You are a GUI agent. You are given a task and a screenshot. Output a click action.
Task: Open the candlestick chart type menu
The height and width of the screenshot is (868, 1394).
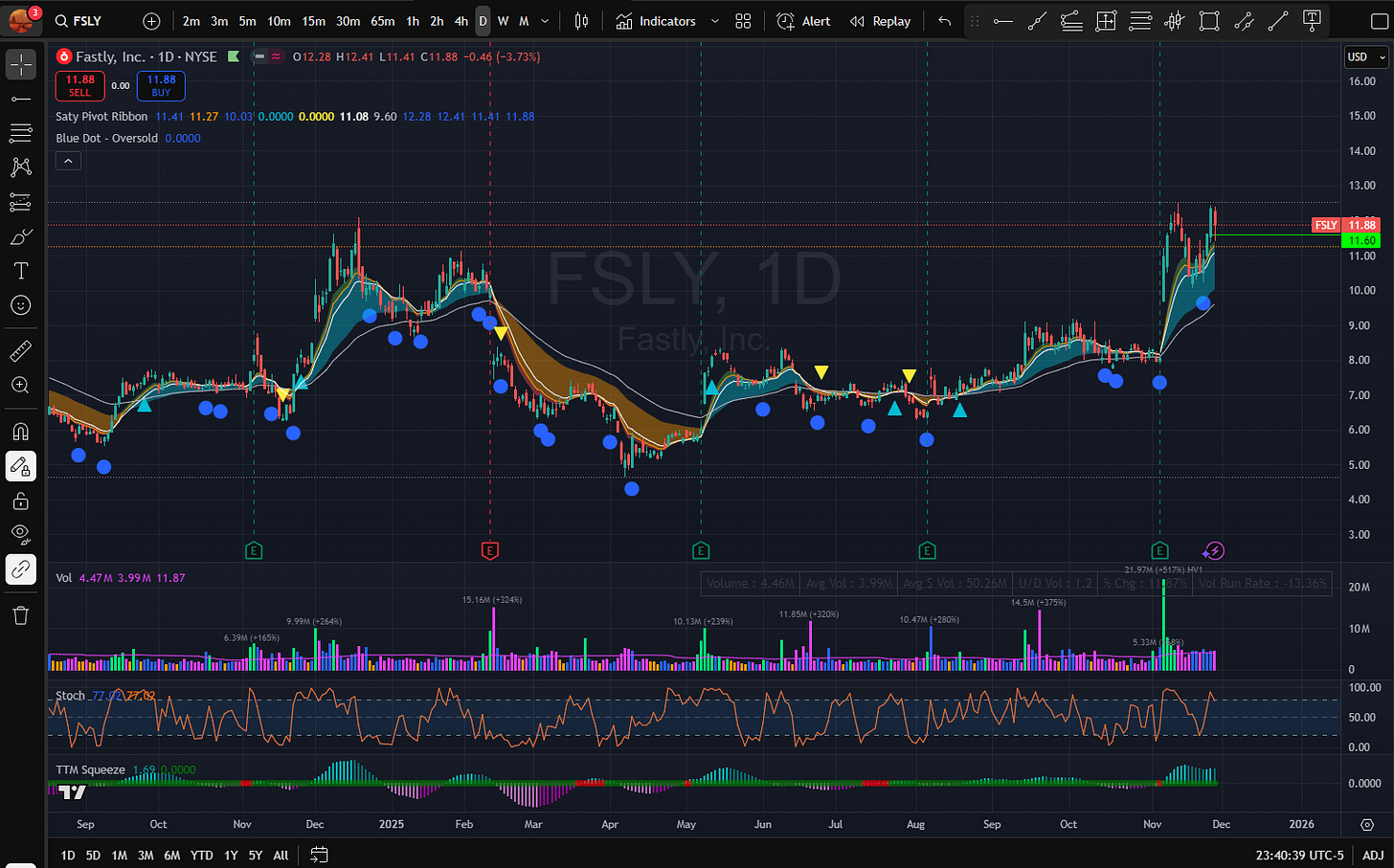point(581,21)
